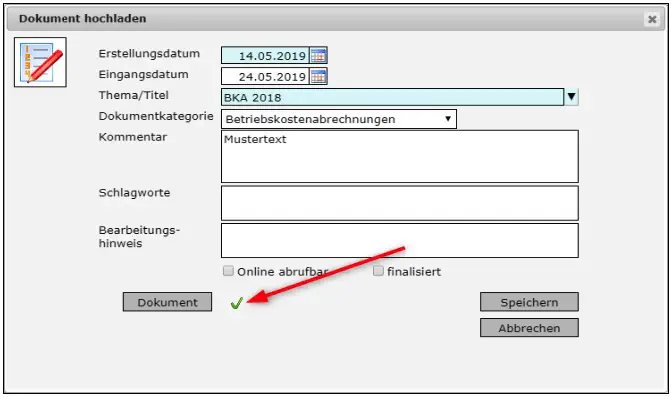Close the Dokument hochladen dialog
Viewport: 671px width, 397px height.
tap(652, 19)
